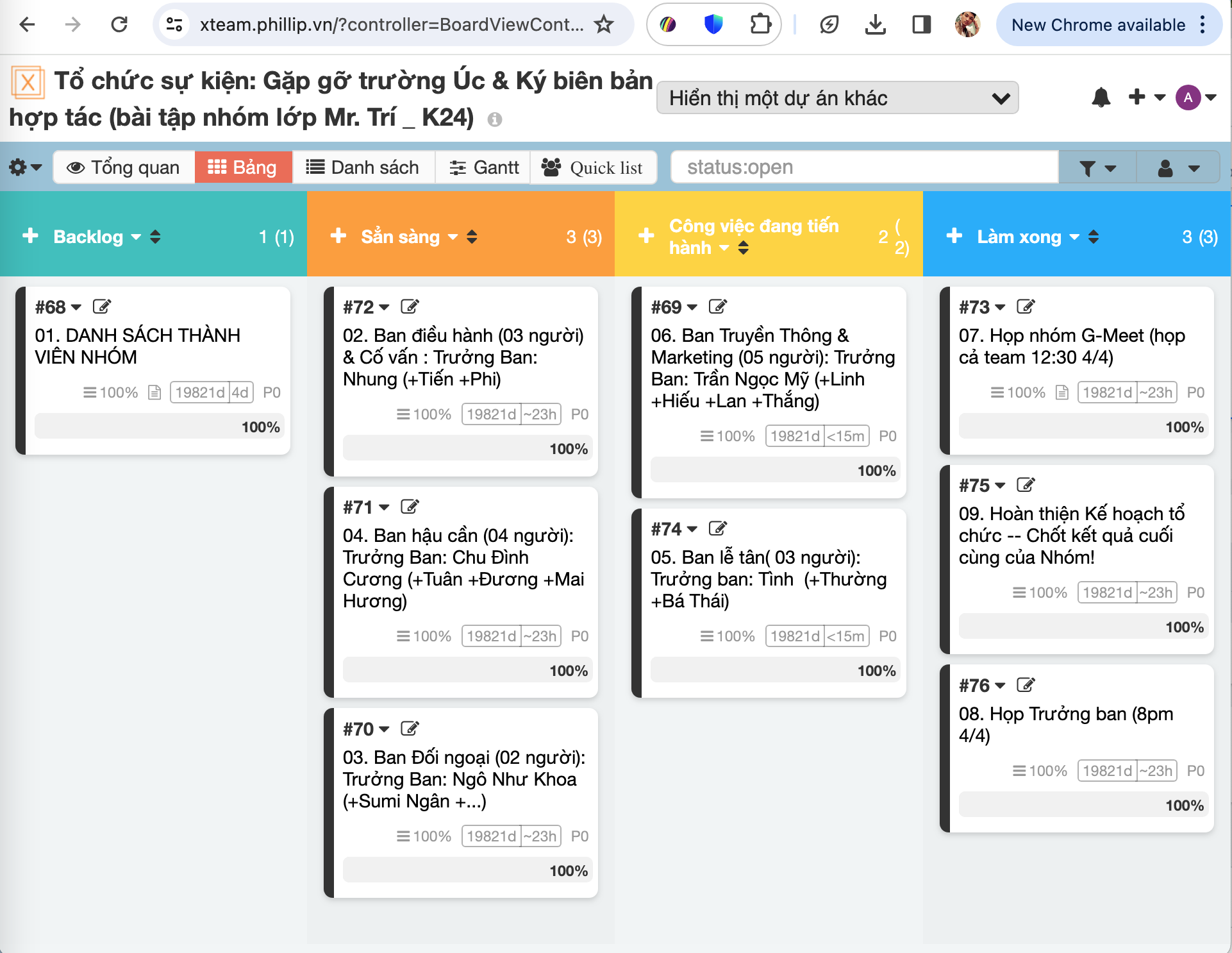Open the user filter dropdown
Screen dimensions: 1232x953
(x=1178, y=168)
